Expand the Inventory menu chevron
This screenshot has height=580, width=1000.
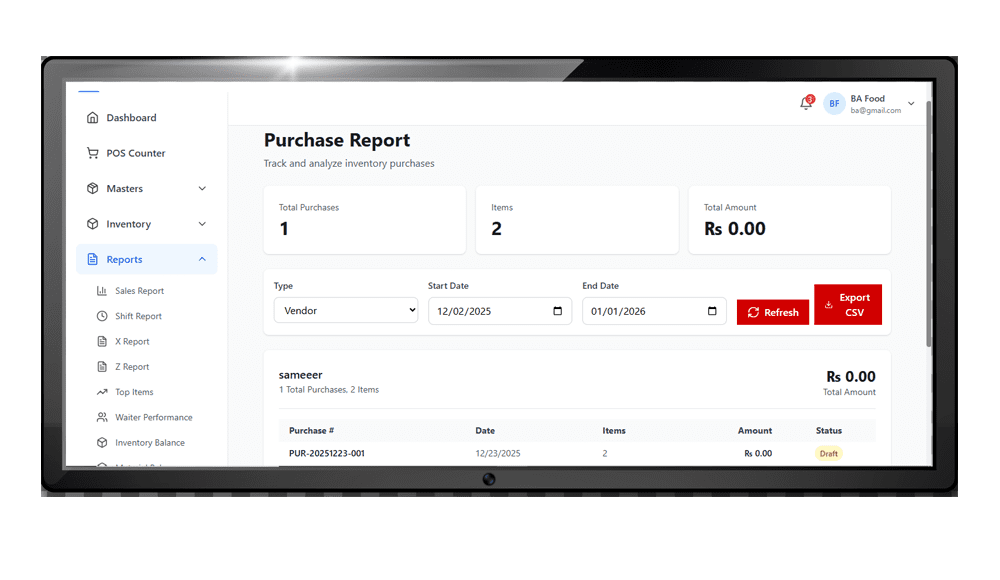(x=202, y=224)
